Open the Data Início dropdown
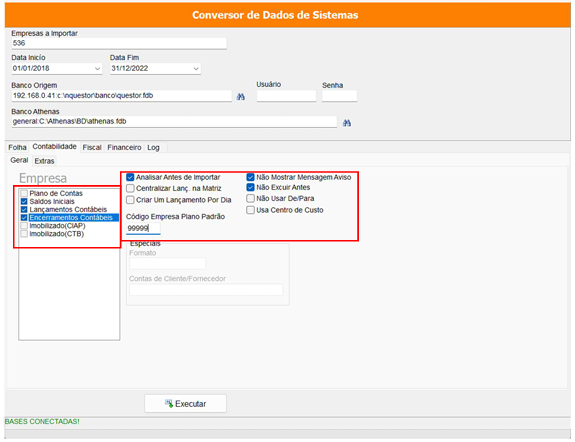The width and height of the screenshot is (575, 442). click(98, 69)
